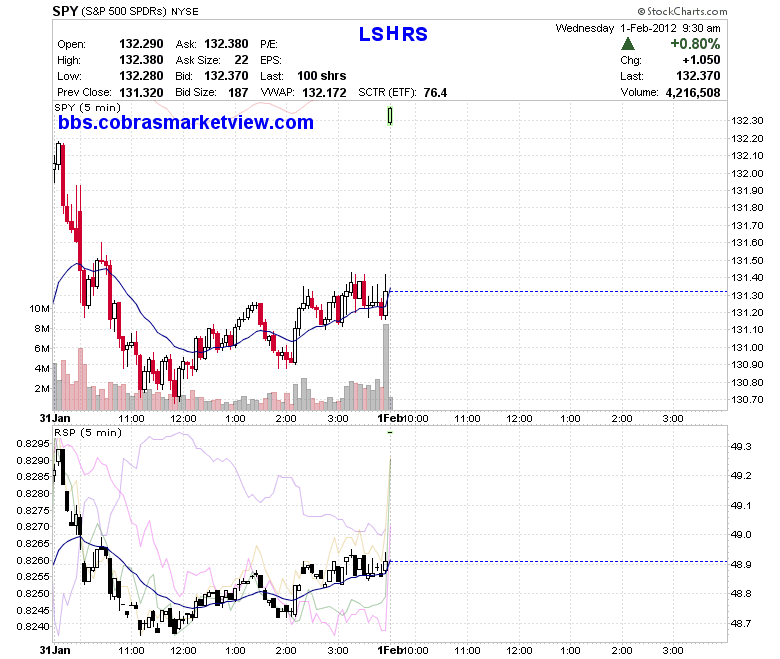Click the Chg value +1.050
This screenshot has width=780, height=659.
click(701, 60)
